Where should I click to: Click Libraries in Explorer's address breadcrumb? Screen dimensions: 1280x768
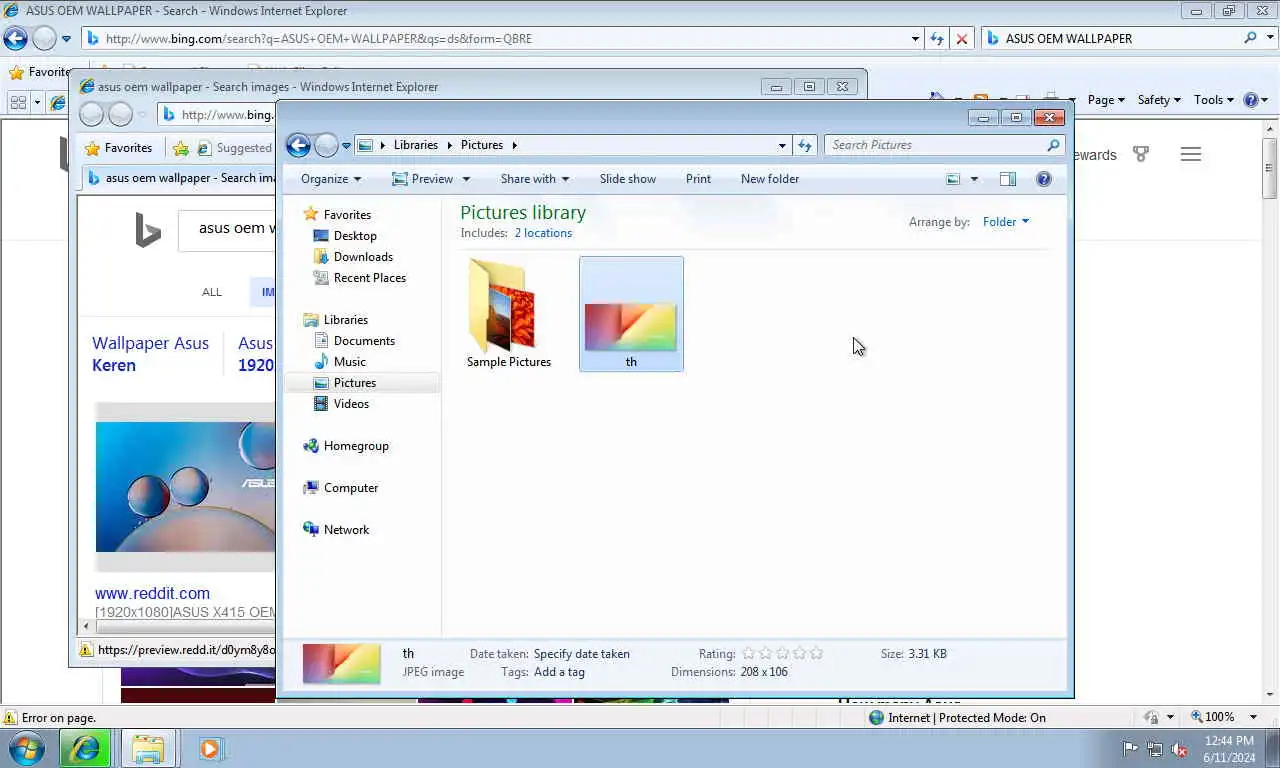(416, 145)
